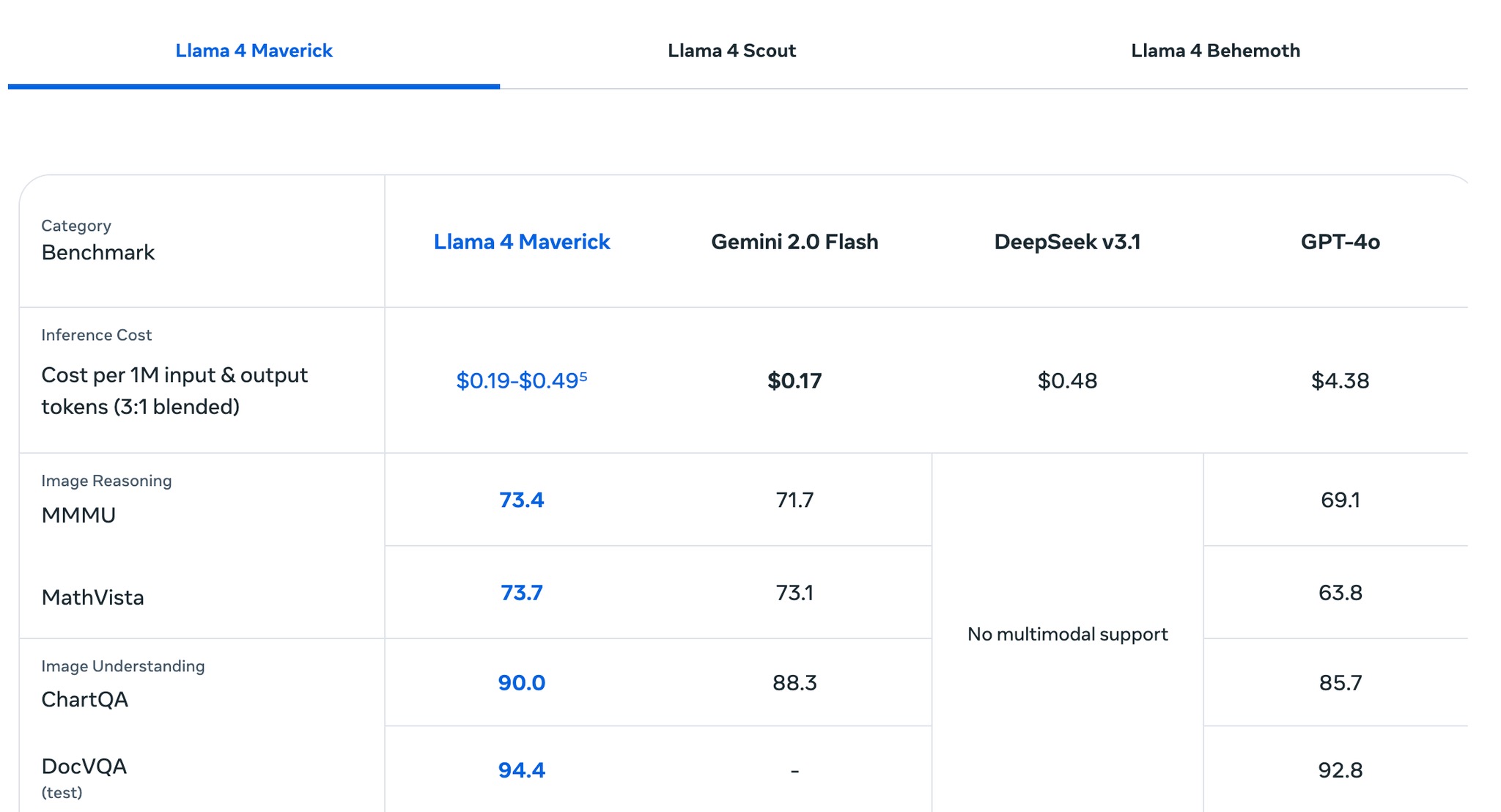
Task: Click the Maverick DocVQA score 94.4
Action: (521, 770)
